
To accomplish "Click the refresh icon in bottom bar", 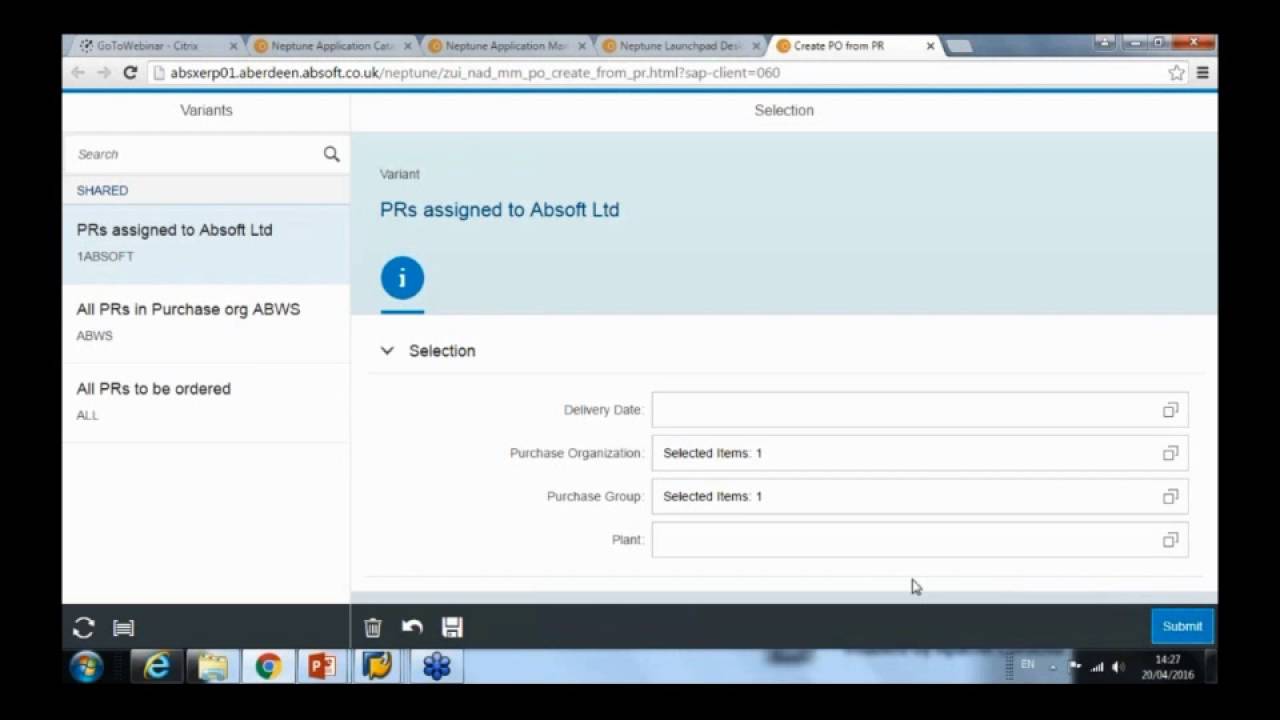I will (84, 628).
